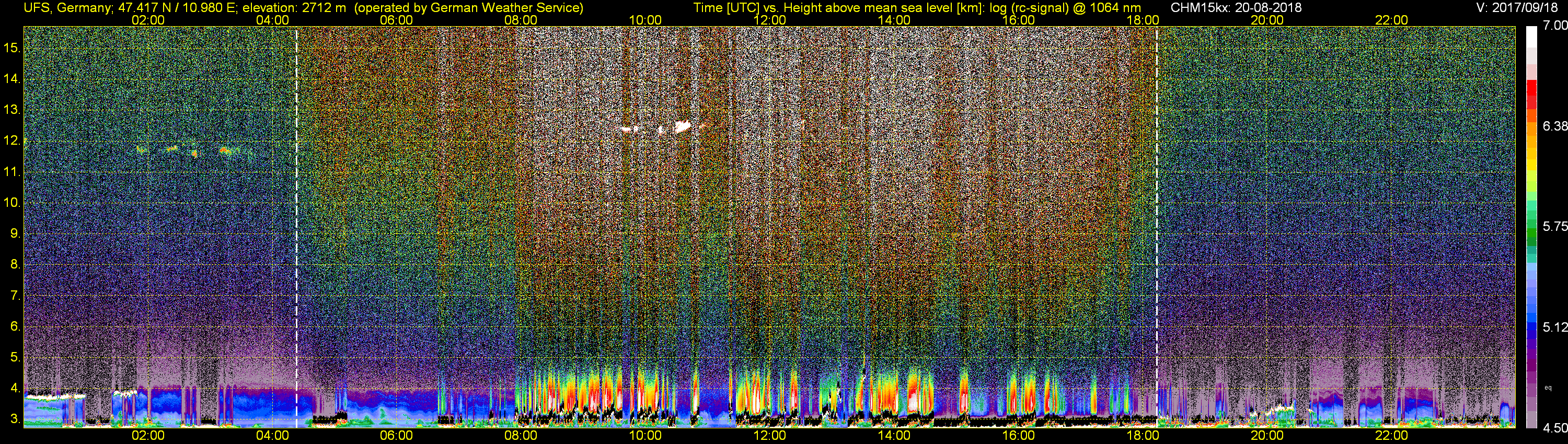Image resolution: width=1568 pixels, height=444 pixels.
Task: Click the "06:00" label on the top time axis
Action: (x=396, y=20)
